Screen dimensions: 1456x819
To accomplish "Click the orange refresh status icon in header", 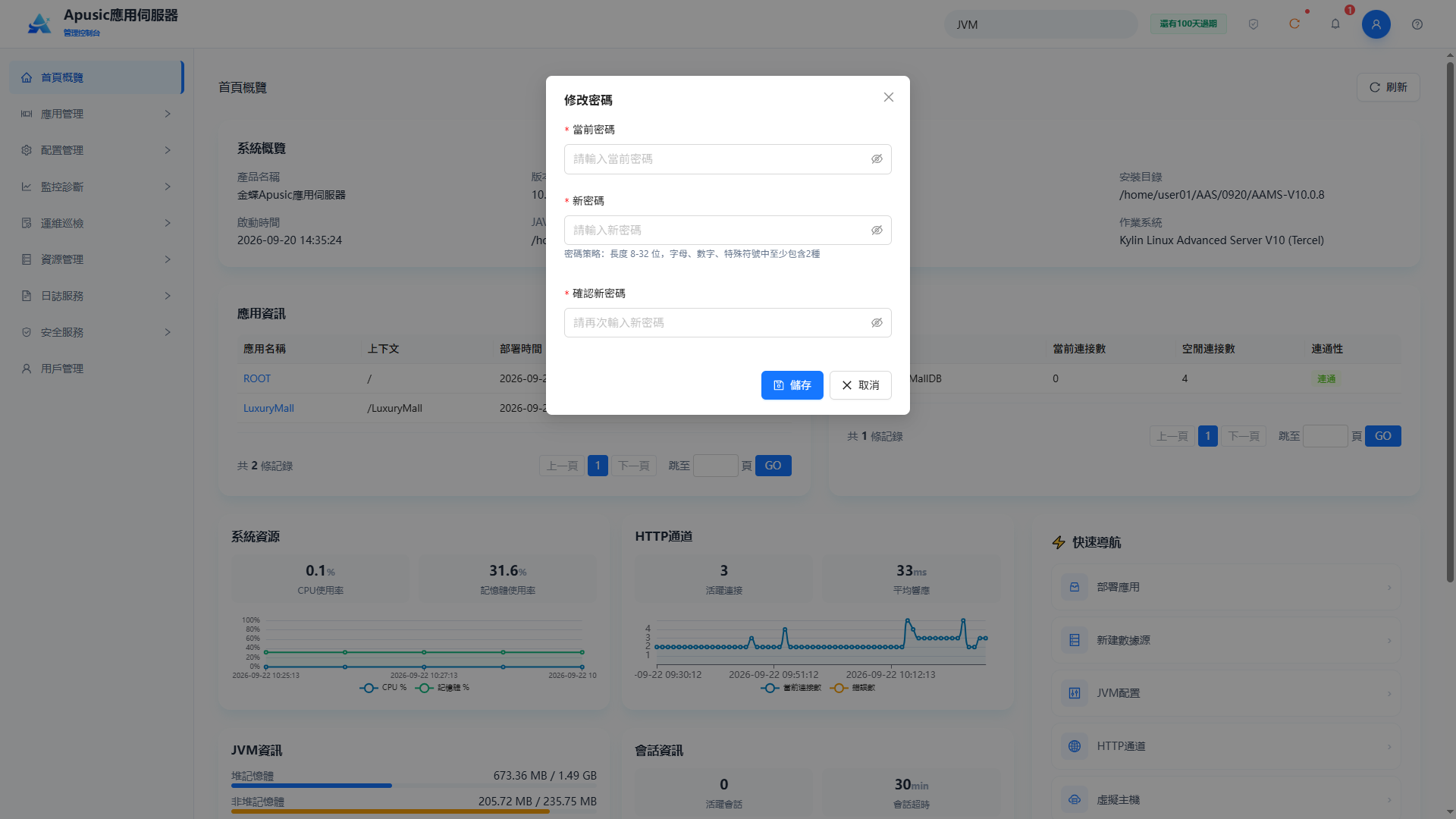I will 1294,24.
